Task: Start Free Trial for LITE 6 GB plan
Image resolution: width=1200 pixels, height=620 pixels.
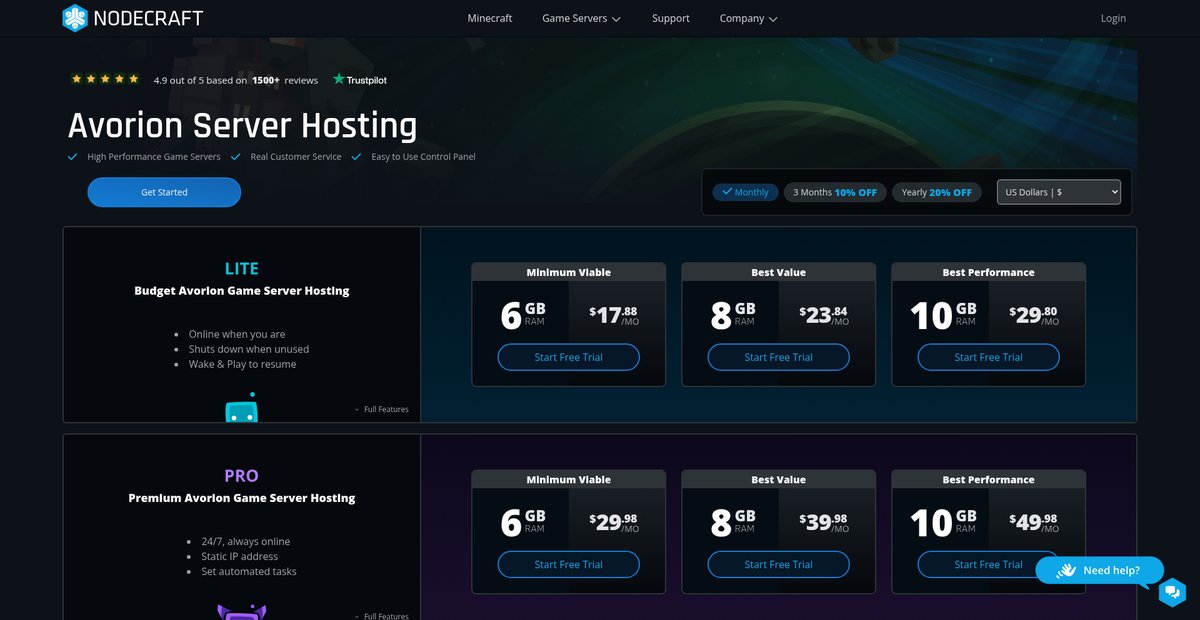Action: point(569,357)
